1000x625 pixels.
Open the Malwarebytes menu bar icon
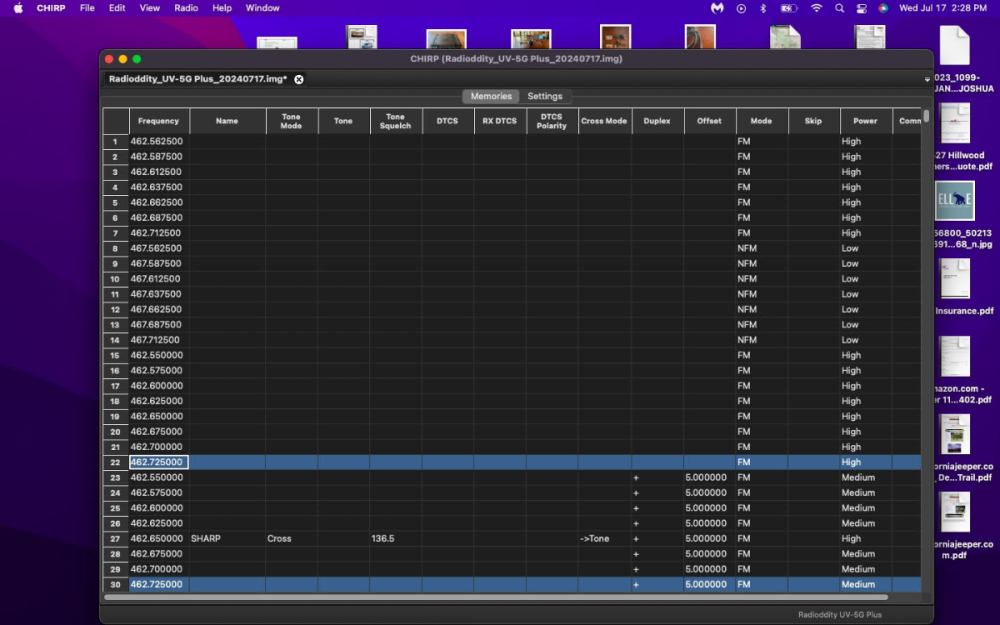717,8
